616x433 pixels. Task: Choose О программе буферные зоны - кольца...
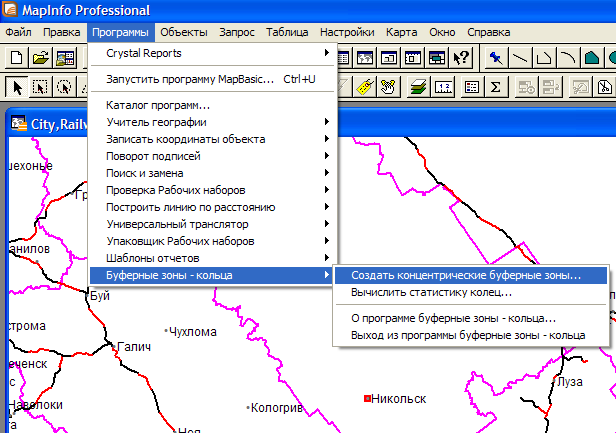point(471,318)
